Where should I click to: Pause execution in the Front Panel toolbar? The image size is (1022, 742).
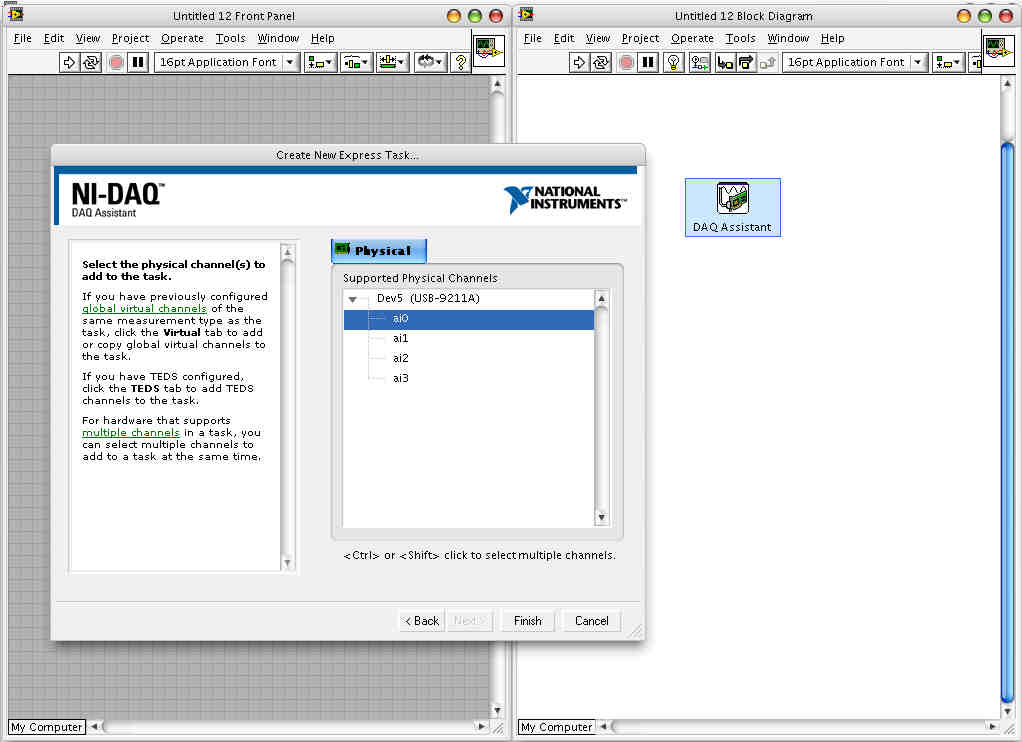(138, 62)
